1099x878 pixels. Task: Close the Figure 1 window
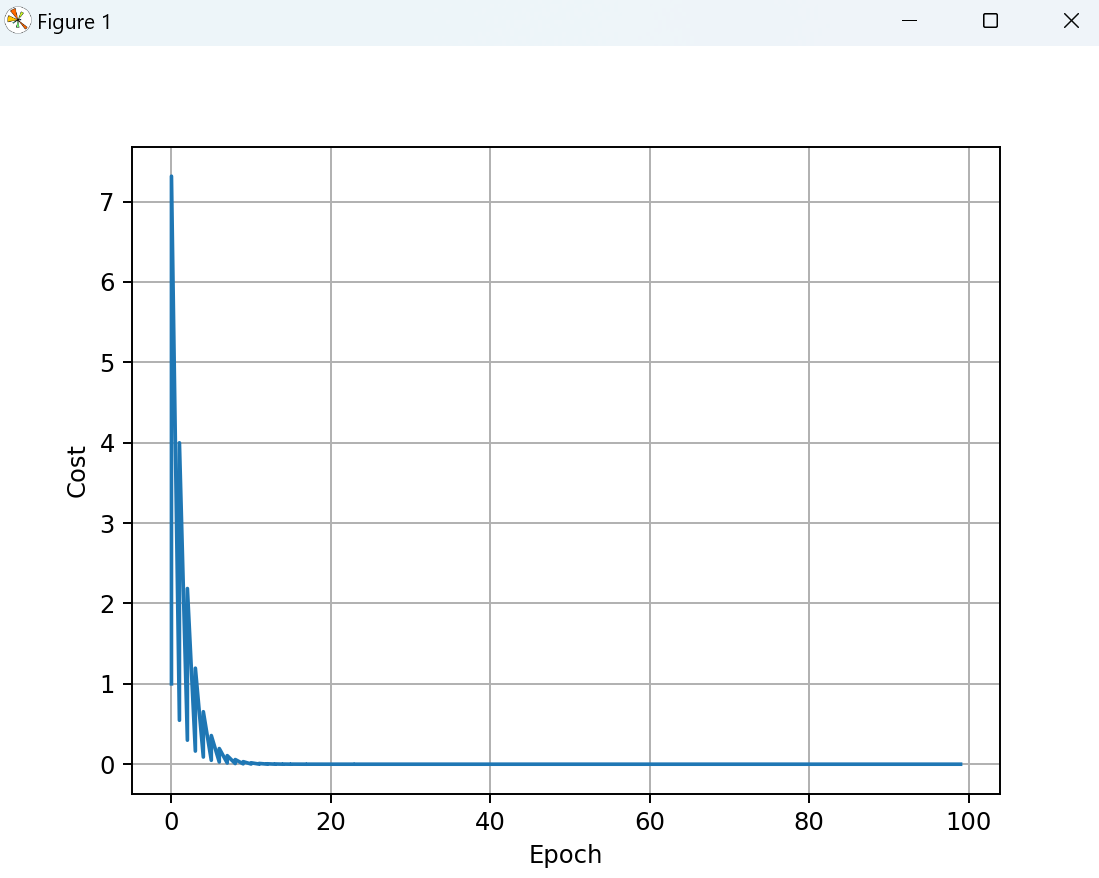click(1071, 21)
